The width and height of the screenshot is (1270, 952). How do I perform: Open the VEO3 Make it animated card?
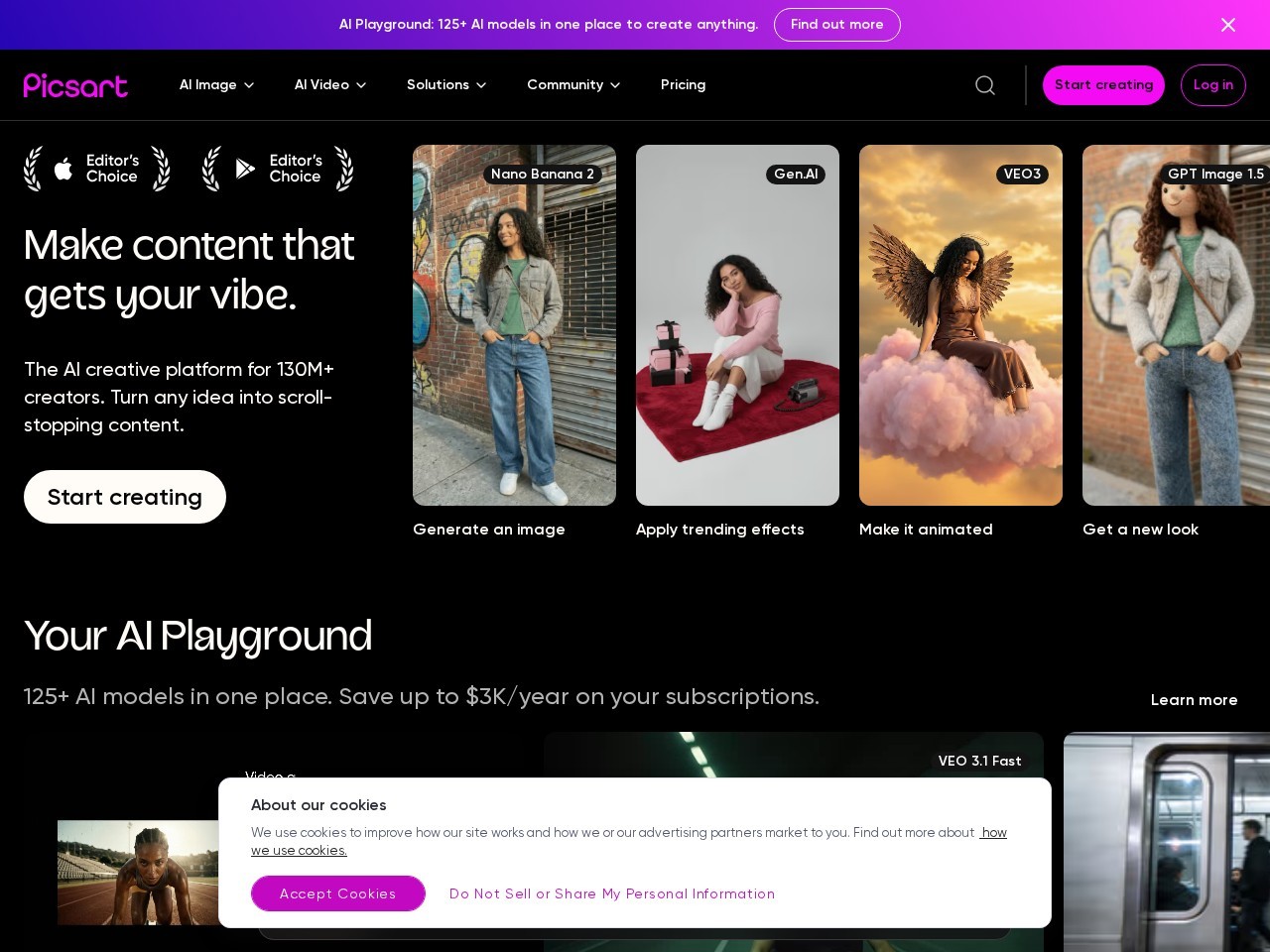(x=960, y=325)
